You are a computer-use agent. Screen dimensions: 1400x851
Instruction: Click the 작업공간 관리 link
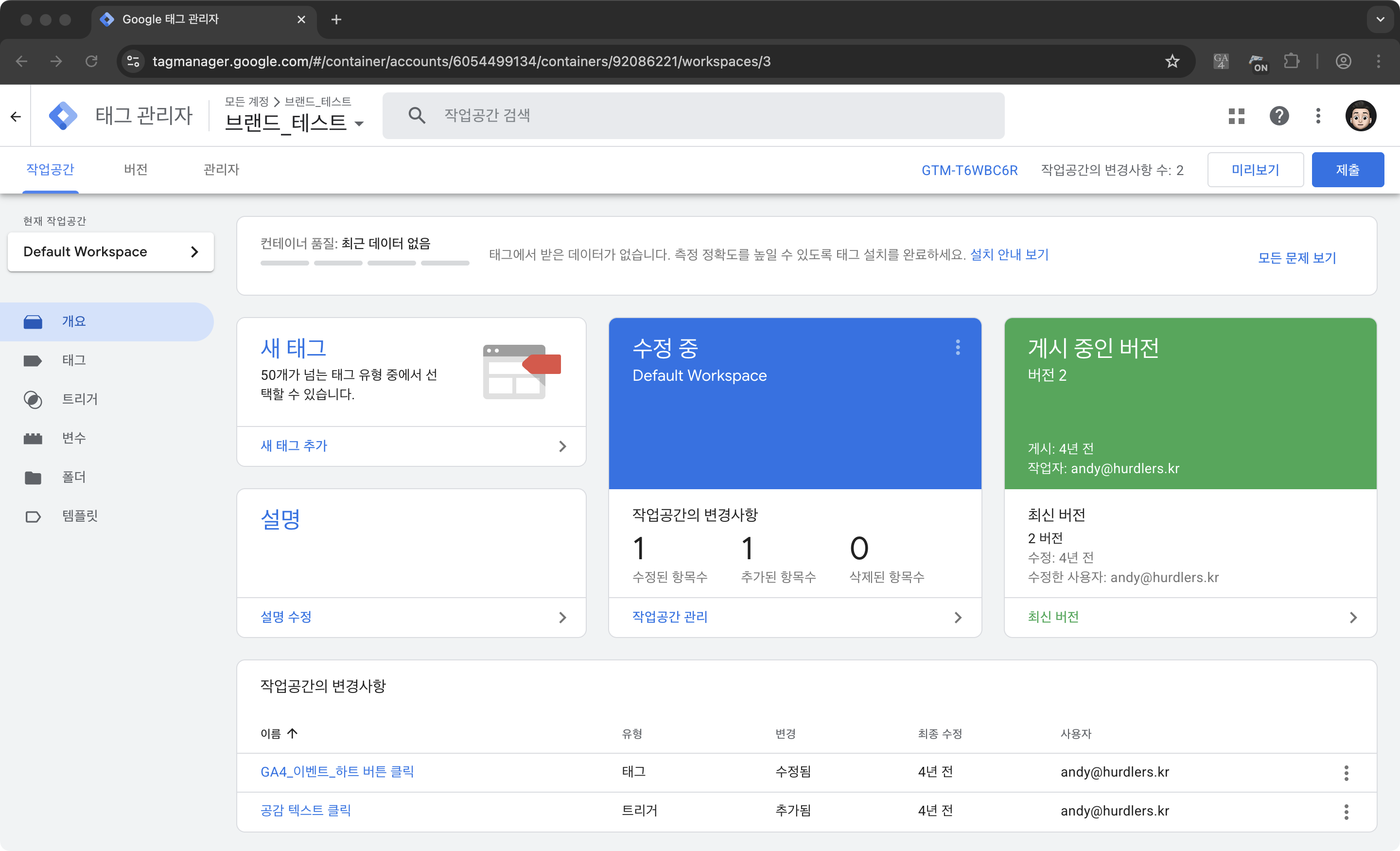click(670, 618)
